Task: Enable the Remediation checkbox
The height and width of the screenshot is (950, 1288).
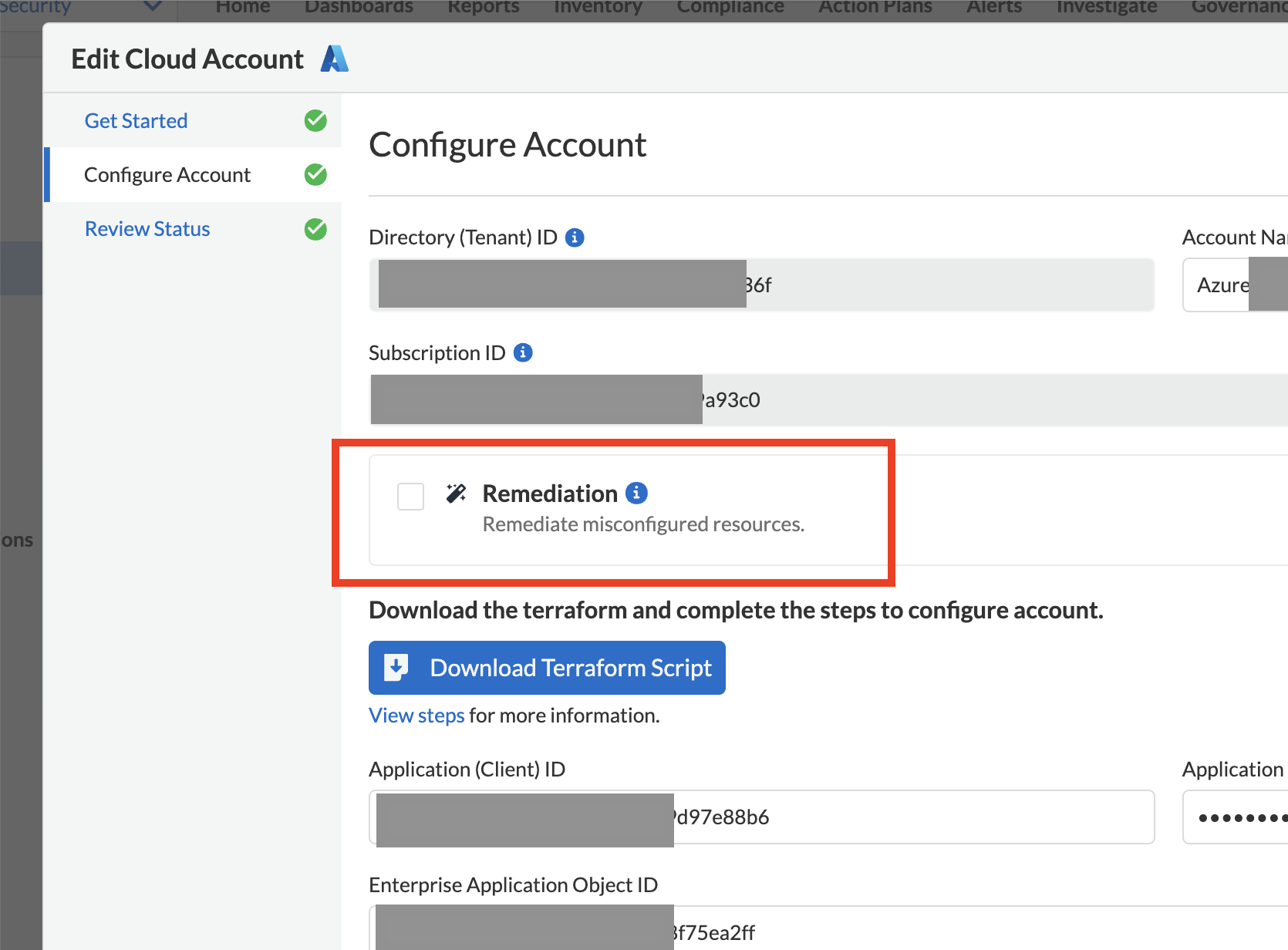Action: (410, 496)
